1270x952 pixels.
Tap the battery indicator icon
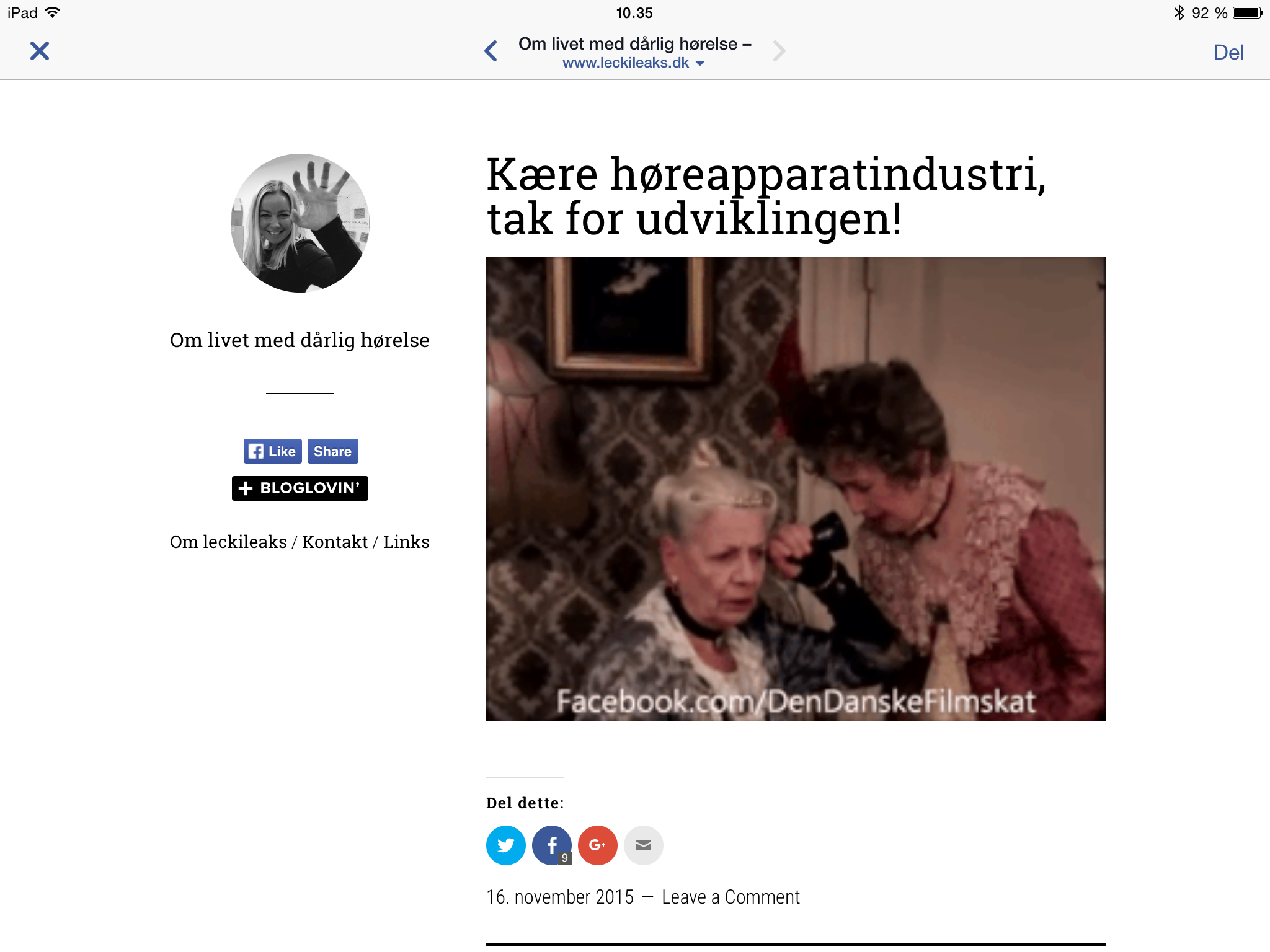click(x=1248, y=12)
